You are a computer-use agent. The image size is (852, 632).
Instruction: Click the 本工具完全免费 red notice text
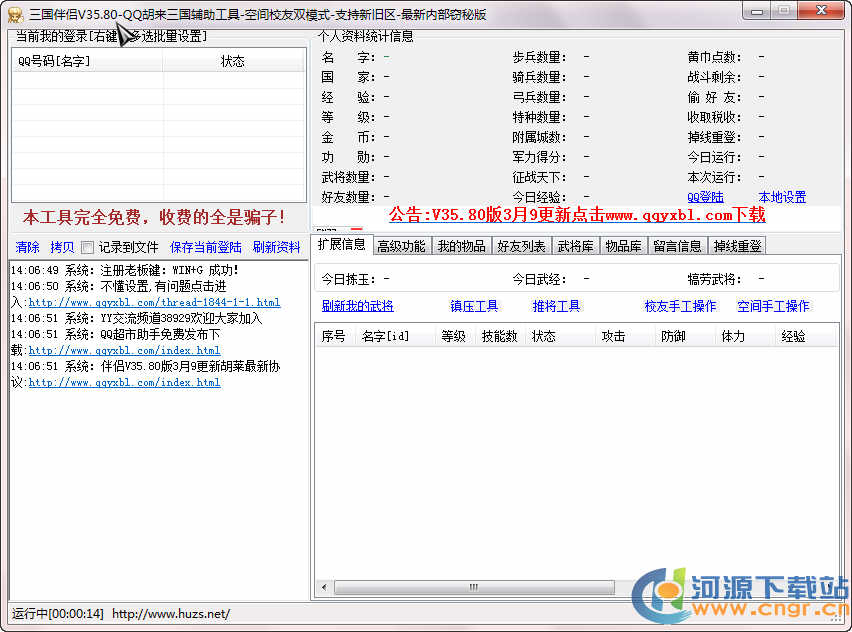154,217
